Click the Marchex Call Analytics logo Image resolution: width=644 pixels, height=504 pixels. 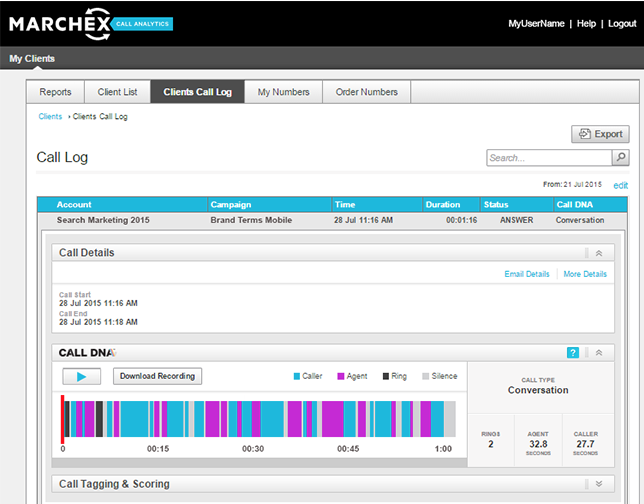tap(91, 24)
